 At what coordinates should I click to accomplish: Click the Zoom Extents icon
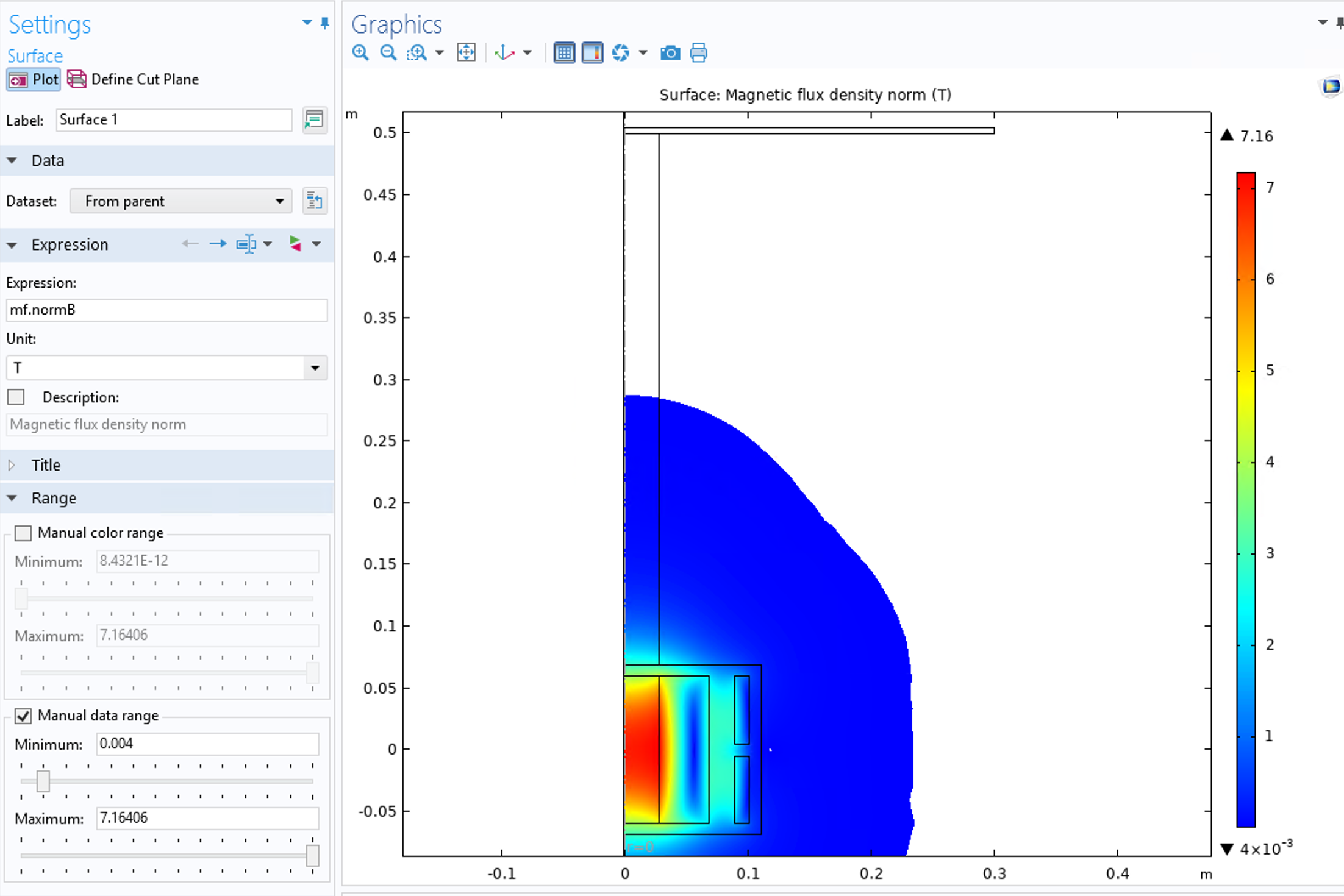pyautogui.click(x=466, y=53)
